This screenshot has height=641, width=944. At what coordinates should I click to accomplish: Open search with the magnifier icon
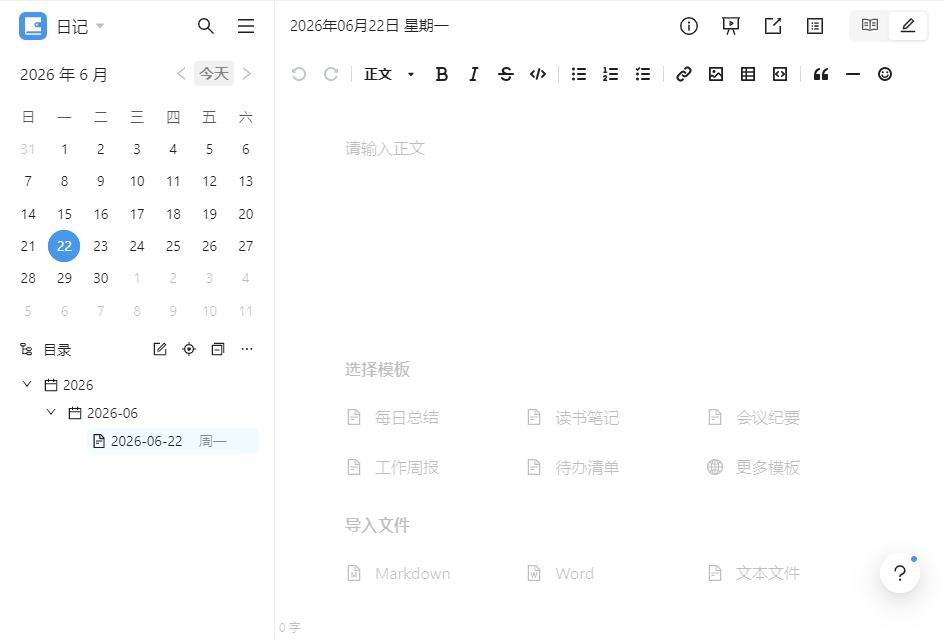tap(206, 26)
